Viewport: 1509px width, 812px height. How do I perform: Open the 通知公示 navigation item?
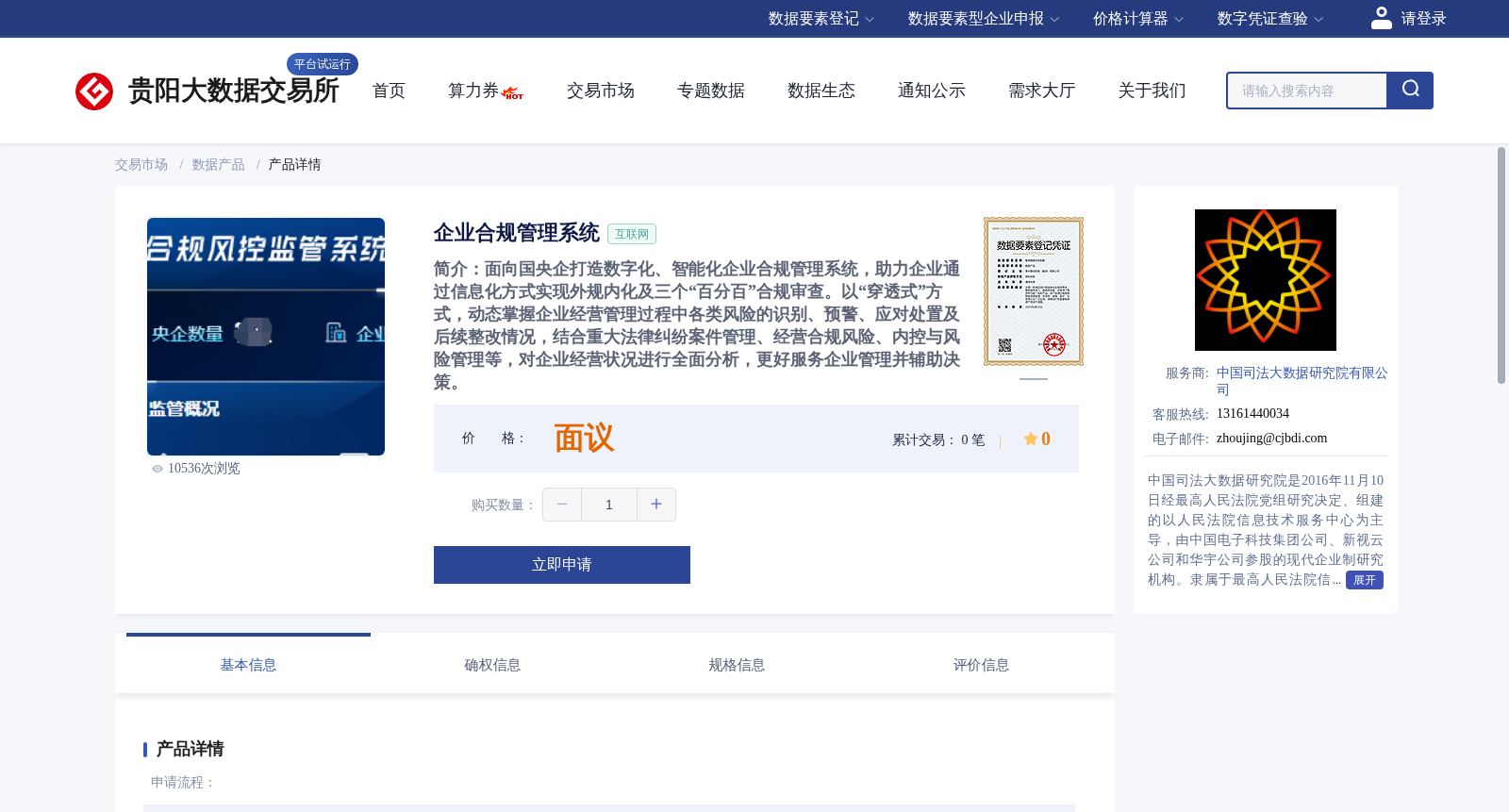pos(932,91)
